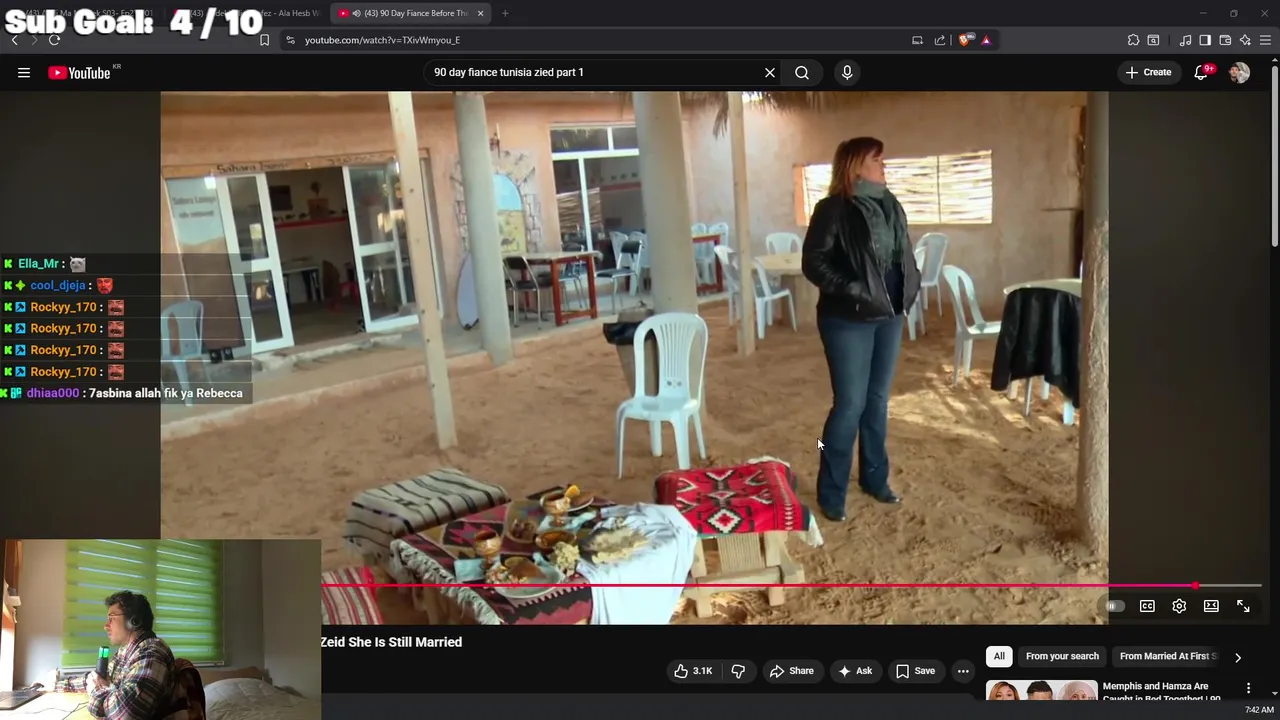Viewport: 1280px width, 720px height.
Task: Open Memphis and Hamza suggested video thumbnail
Action: tap(1041, 690)
